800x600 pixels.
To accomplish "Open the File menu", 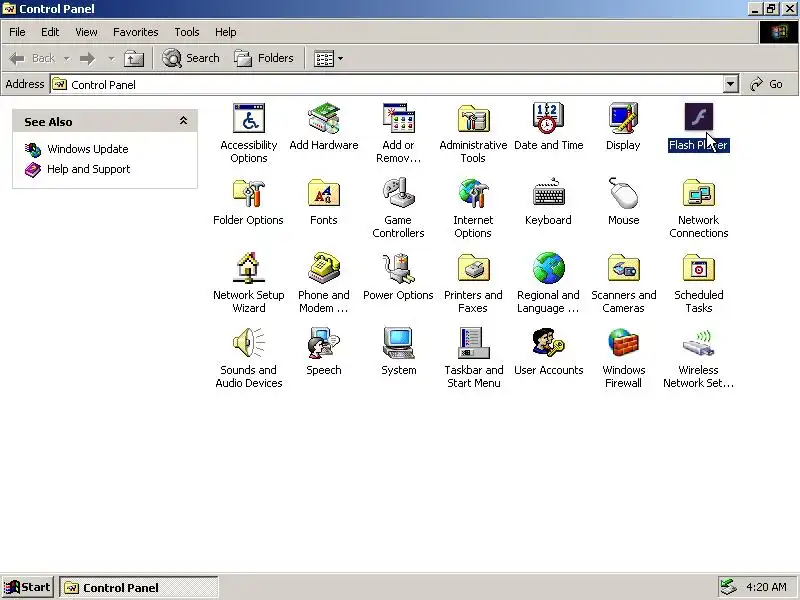I will (17, 32).
